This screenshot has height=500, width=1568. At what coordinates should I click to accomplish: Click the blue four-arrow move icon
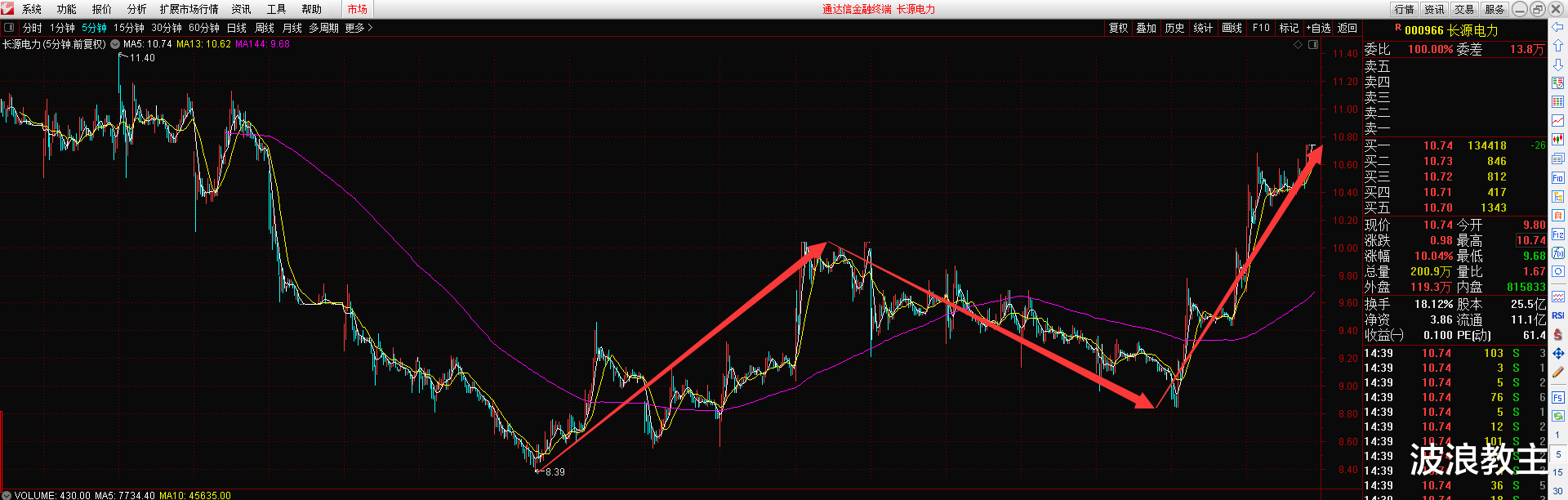point(1558,353)
